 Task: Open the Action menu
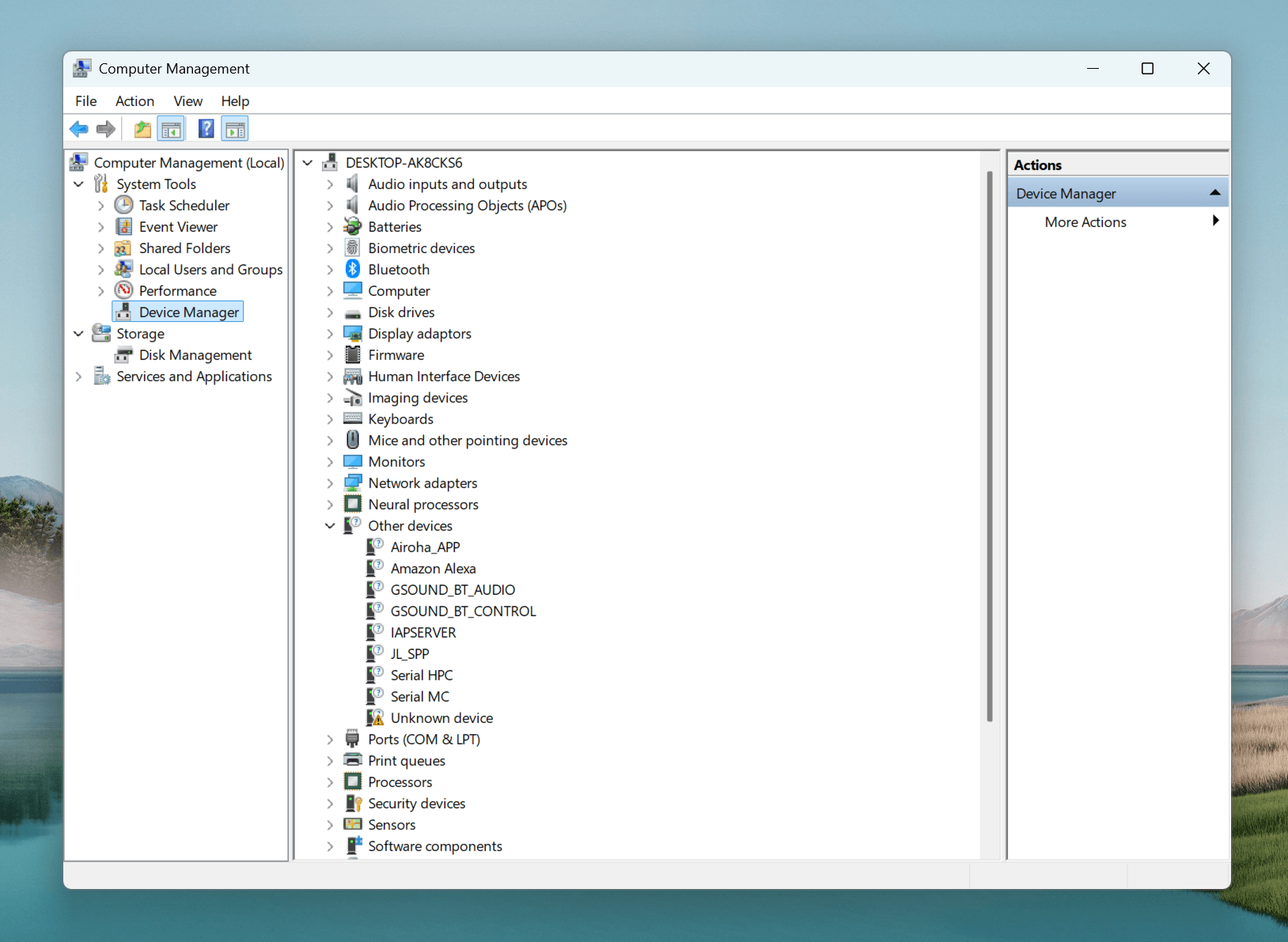(134, 101)
